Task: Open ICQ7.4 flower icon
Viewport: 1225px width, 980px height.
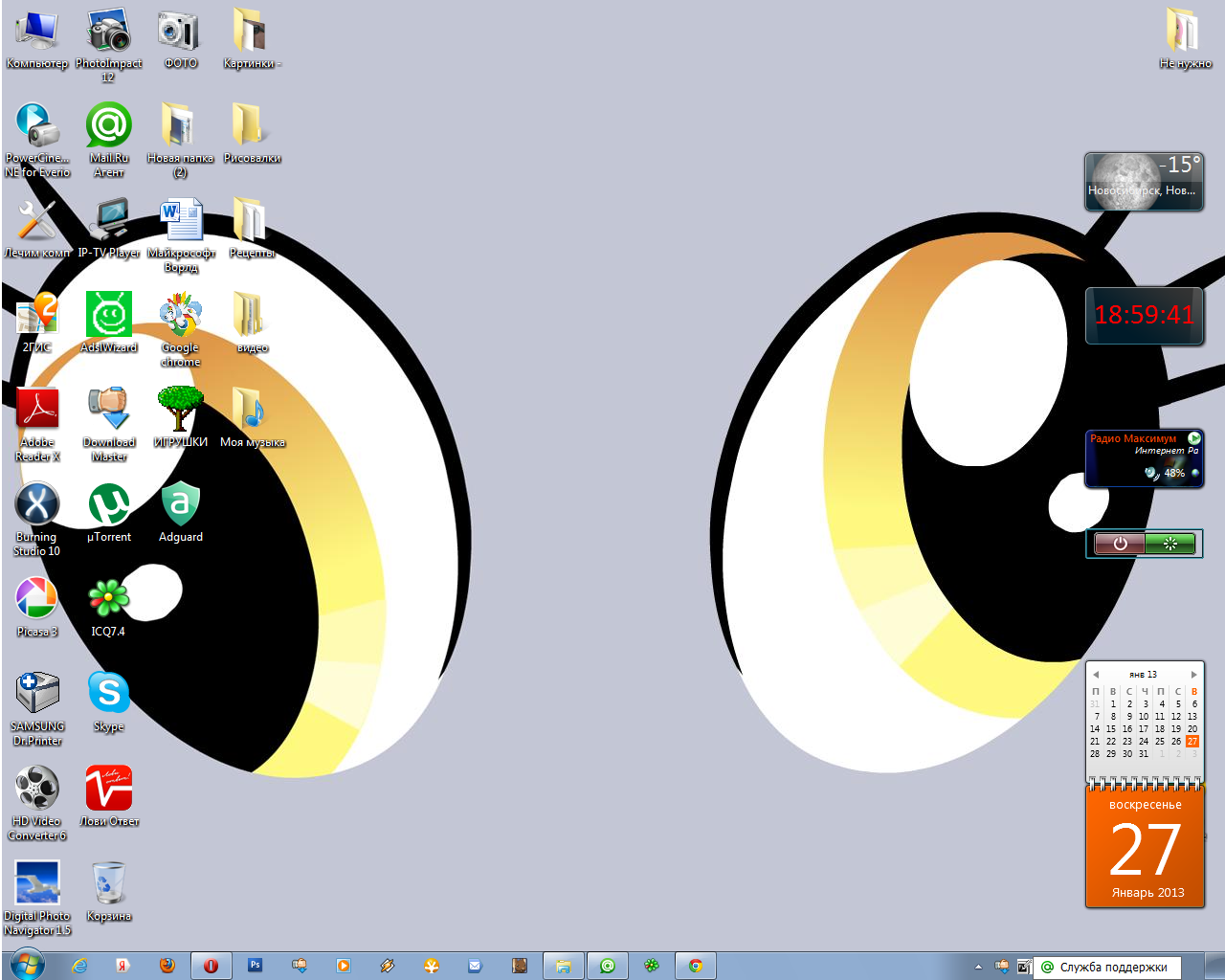Action: tap(108, 607)
